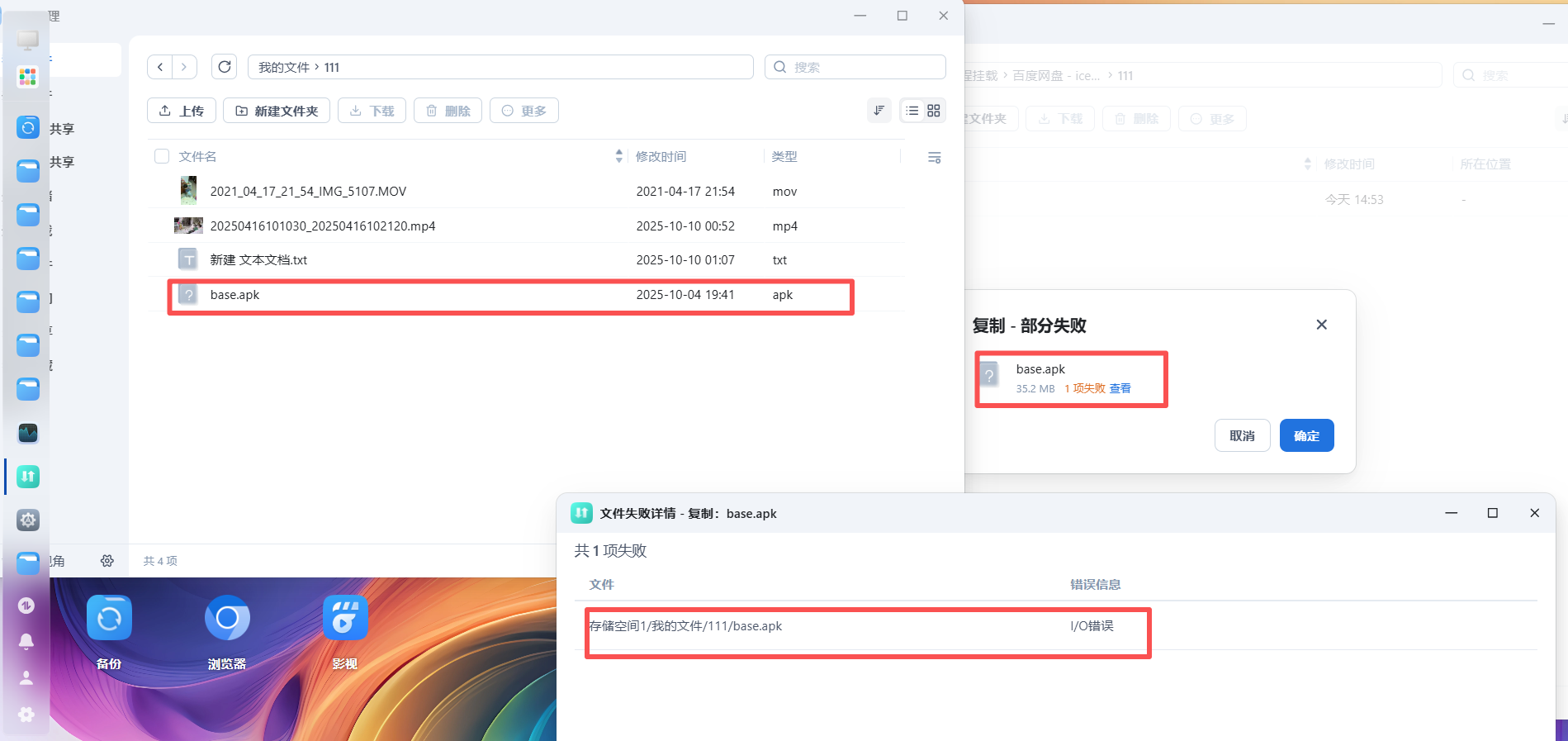The width and height of the screenshot is (1568, 741).
Task: Click the path 存储空间1/我的文件/111/base.apk
Action: click(x=685, y=626)
